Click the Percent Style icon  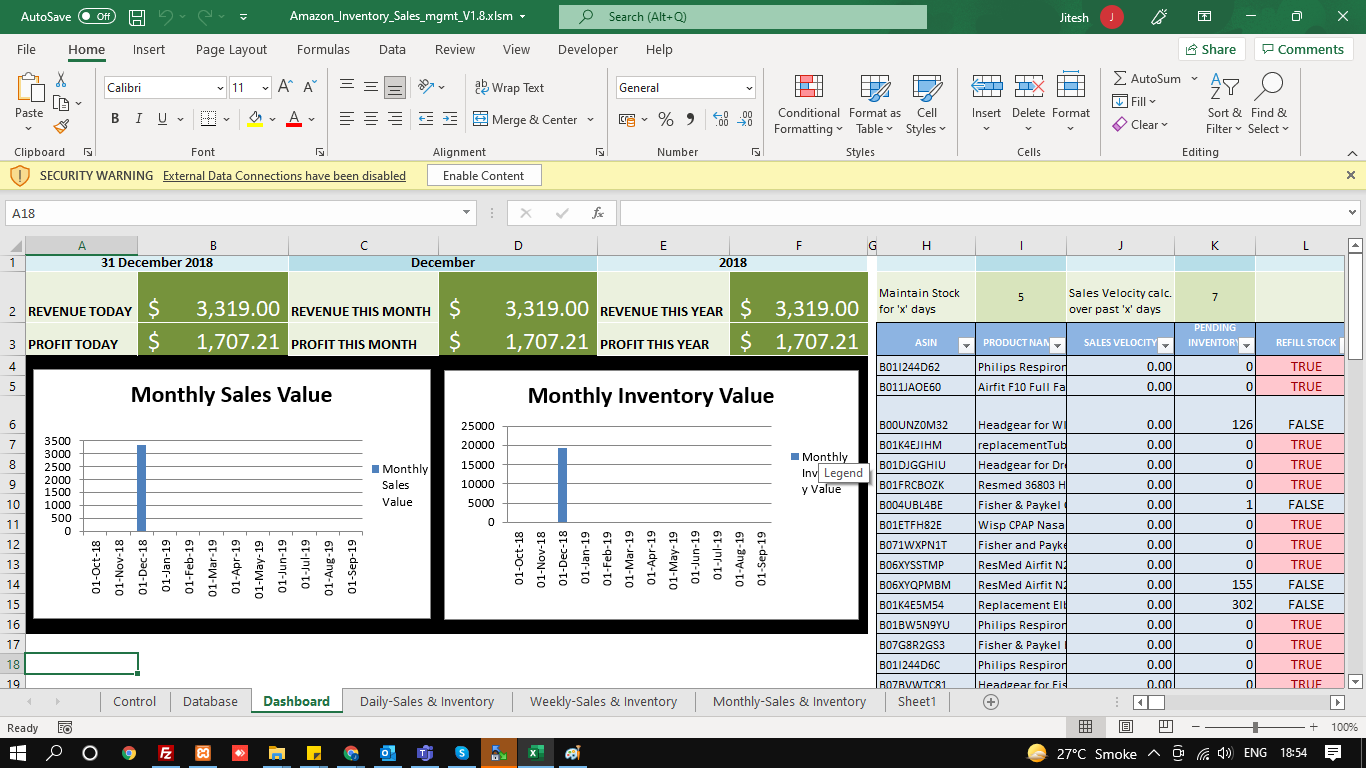click(665, 120)
